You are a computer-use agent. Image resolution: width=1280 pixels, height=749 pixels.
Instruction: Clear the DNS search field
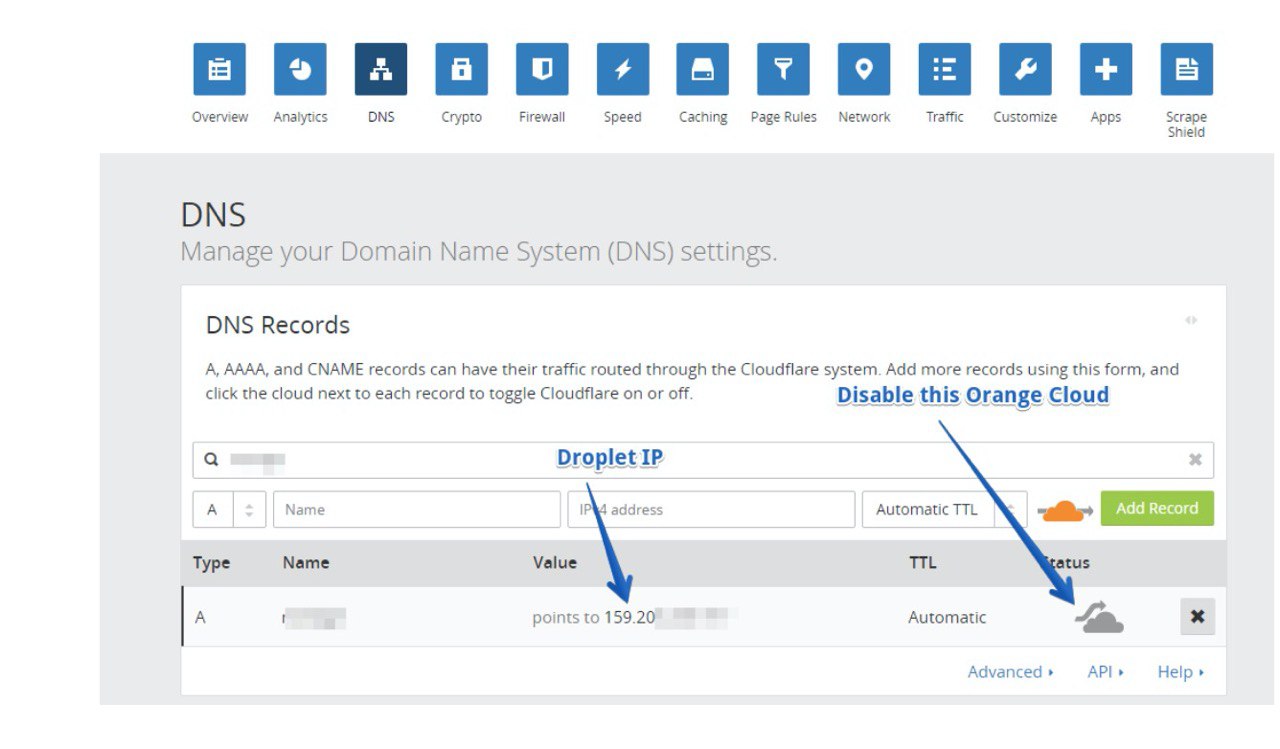click(x=1195, y=460)
